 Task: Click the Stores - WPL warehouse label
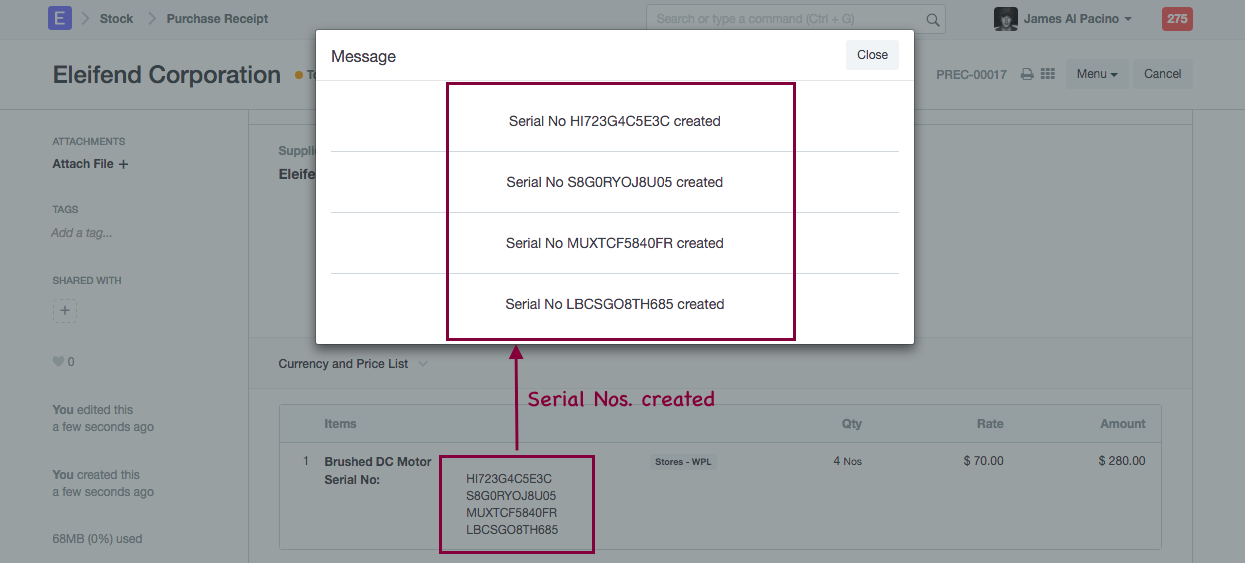coord(683,462)
